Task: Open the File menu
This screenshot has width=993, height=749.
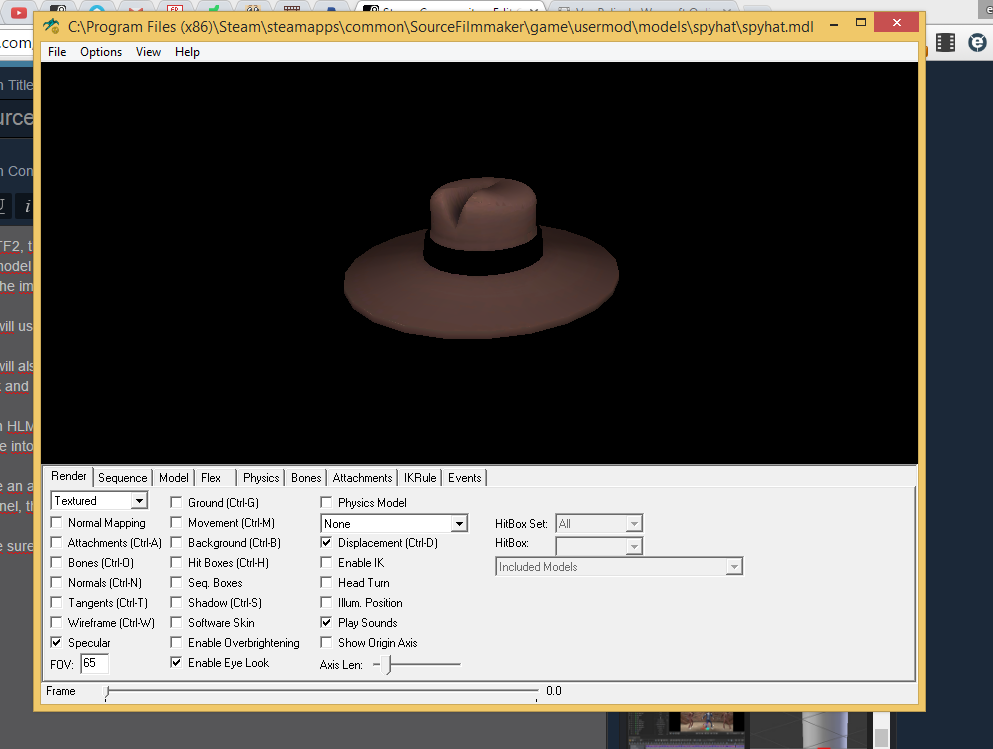Action: point(57,52)
